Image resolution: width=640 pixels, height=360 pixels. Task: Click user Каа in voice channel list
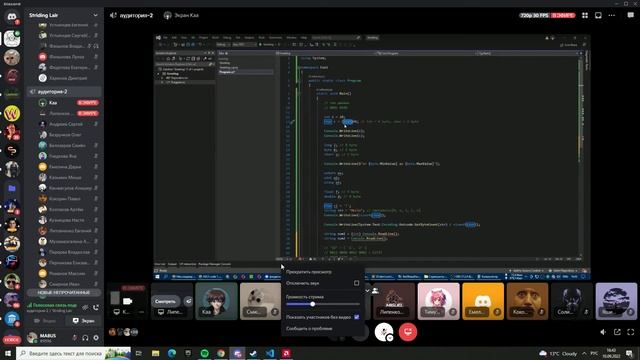(64, 103)
